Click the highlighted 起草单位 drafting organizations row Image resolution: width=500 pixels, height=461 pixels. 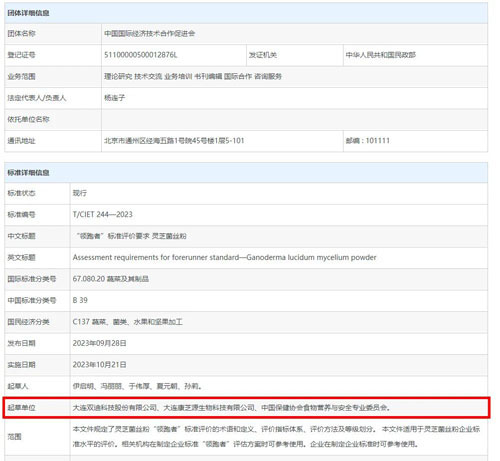coord(246,407)
